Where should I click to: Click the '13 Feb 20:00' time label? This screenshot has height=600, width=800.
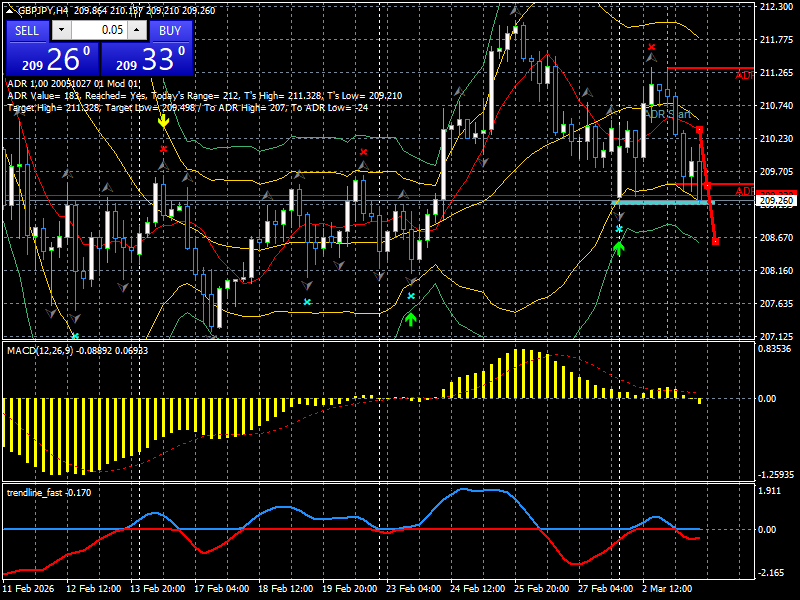[x=158, y=588]
